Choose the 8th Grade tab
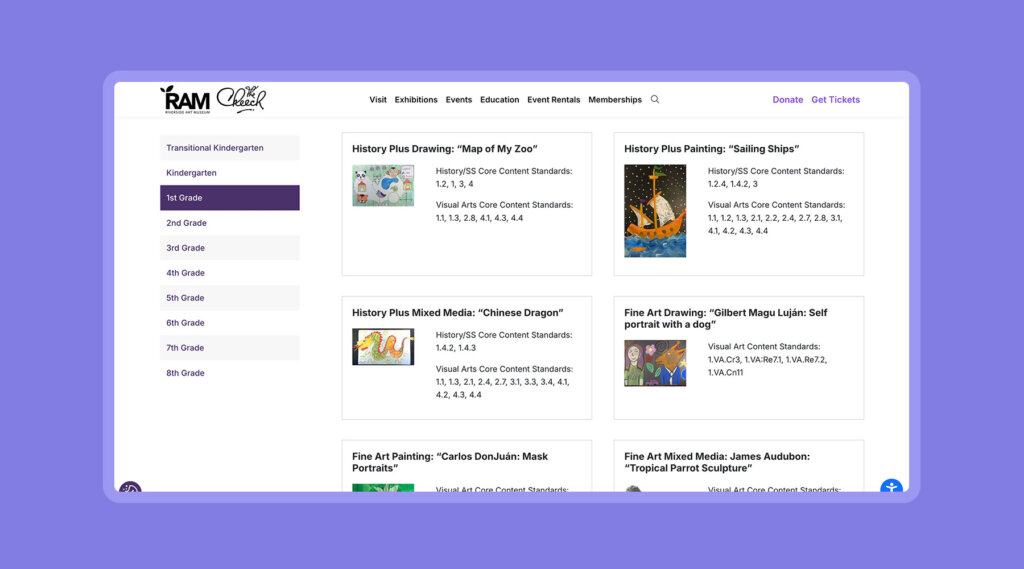 tap(229, 373)
